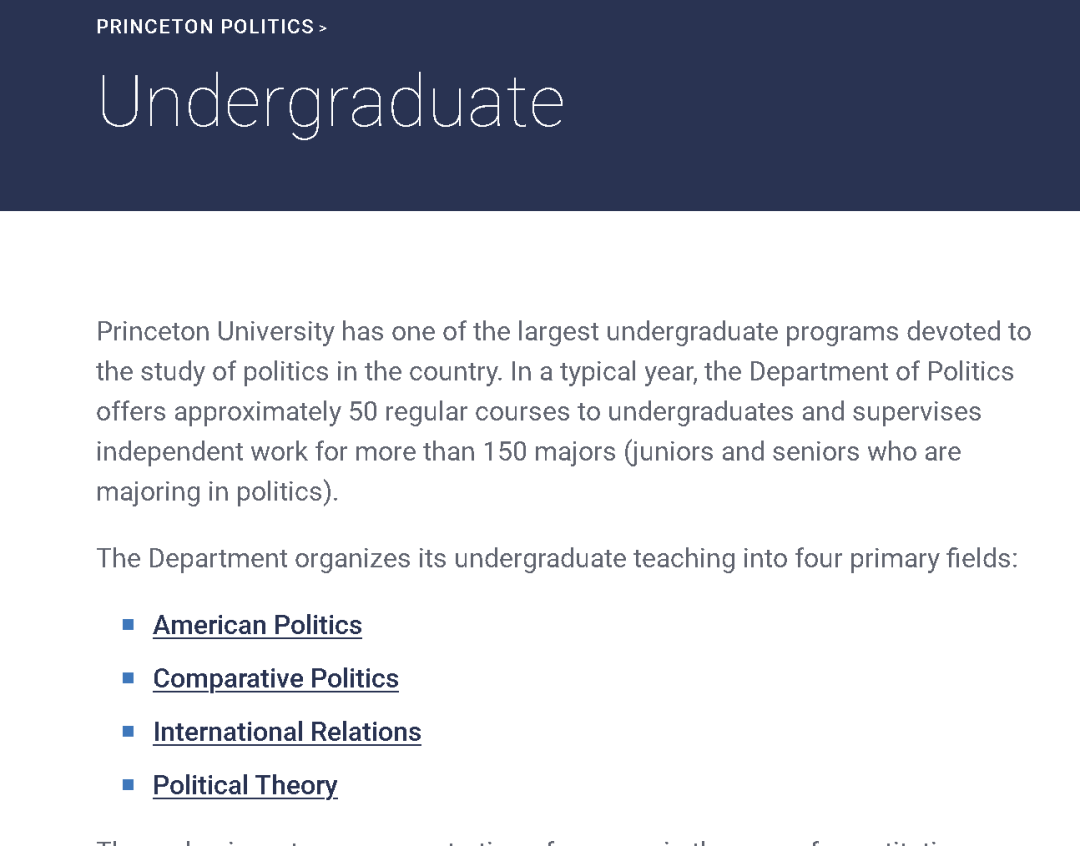1080x846 pixels.
Task: Visit the Political Theory link
Action: (x=245, y=785)
